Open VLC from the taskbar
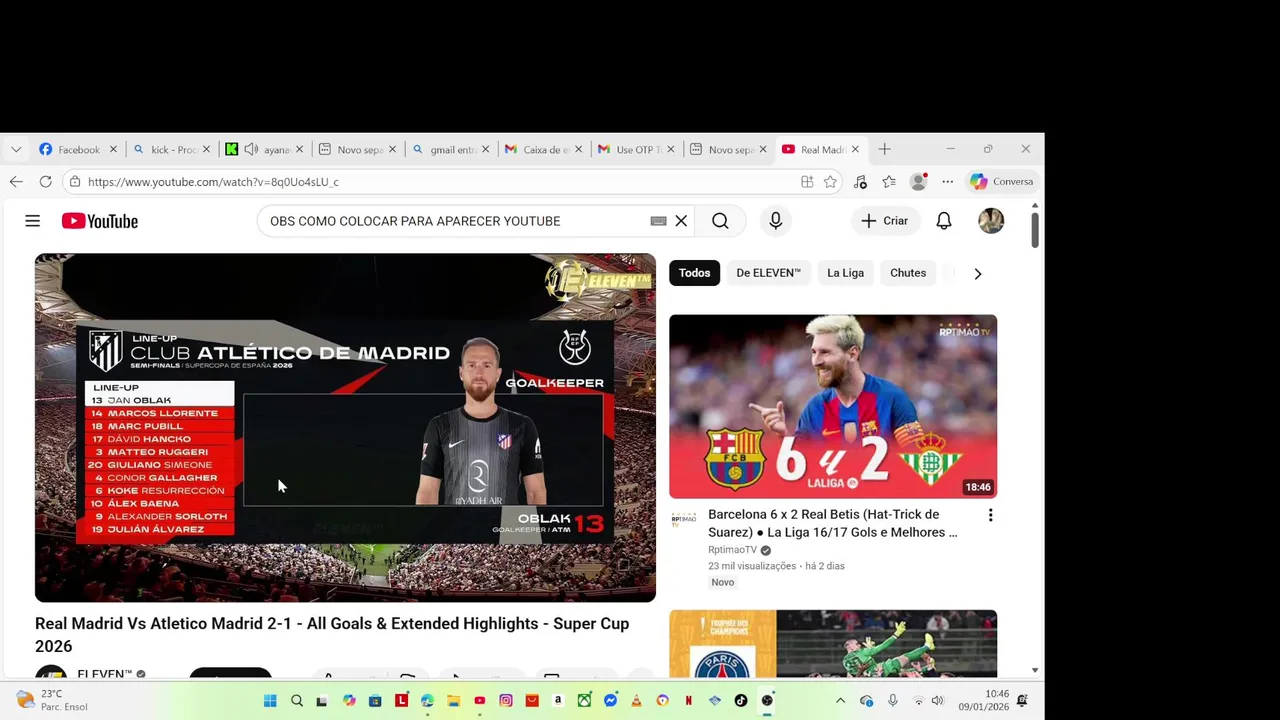Image resolution: width=1280 pixels, height=720 pixels. coord(636,701)
